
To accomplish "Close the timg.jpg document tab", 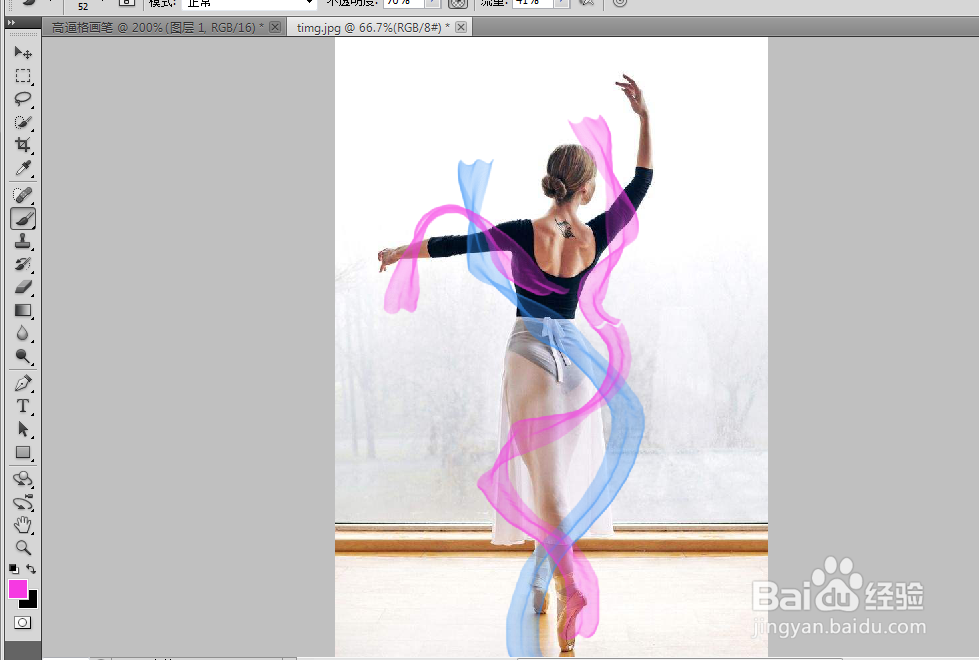I will pos(461,27).
